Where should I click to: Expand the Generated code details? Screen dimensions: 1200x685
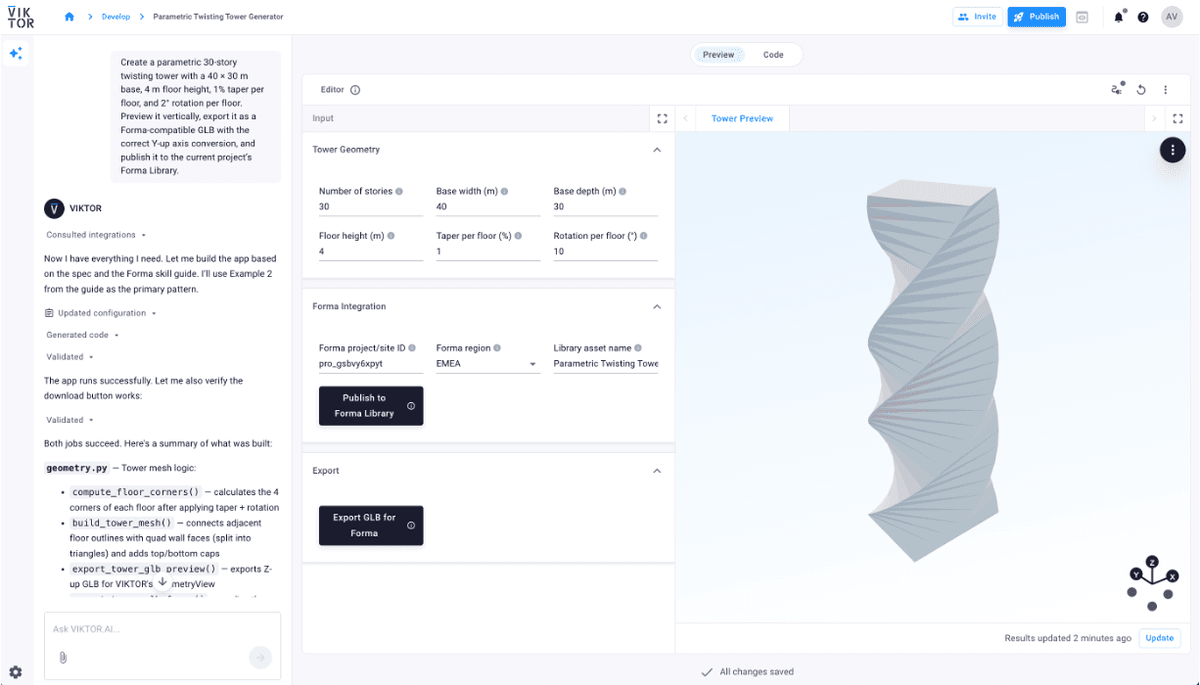point(83,335)
